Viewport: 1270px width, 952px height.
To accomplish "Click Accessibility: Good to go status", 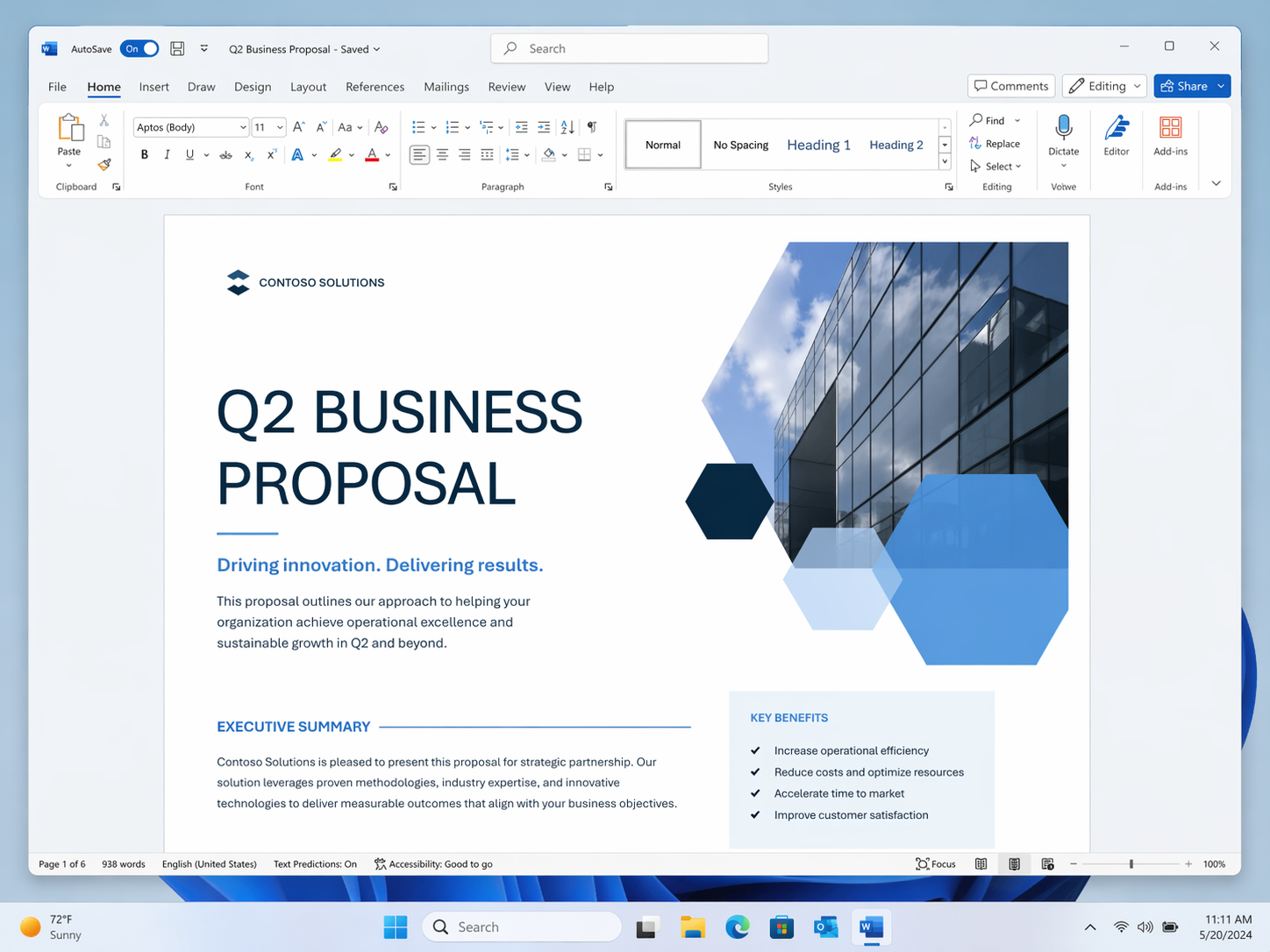I will coord(433,864).
